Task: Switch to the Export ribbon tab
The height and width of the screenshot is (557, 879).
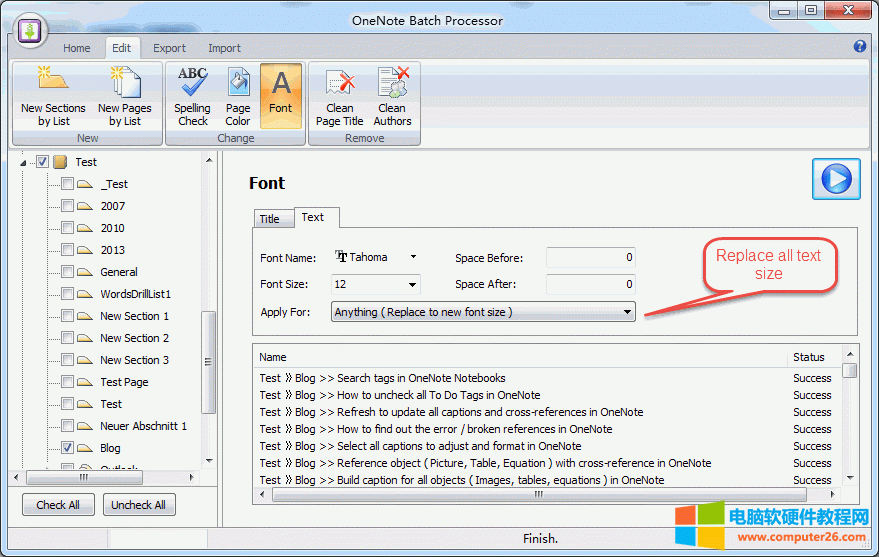Action: [x=169, y=48]
